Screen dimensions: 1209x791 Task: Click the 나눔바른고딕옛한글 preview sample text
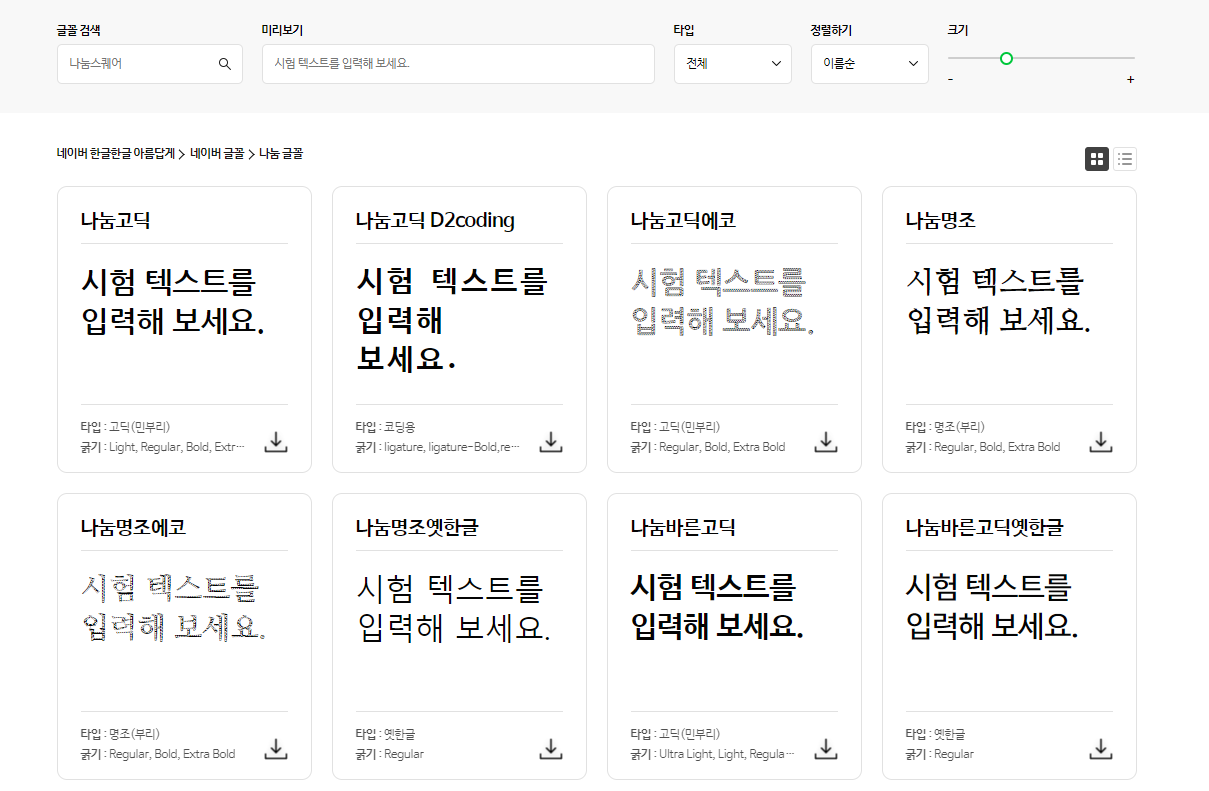992,608
